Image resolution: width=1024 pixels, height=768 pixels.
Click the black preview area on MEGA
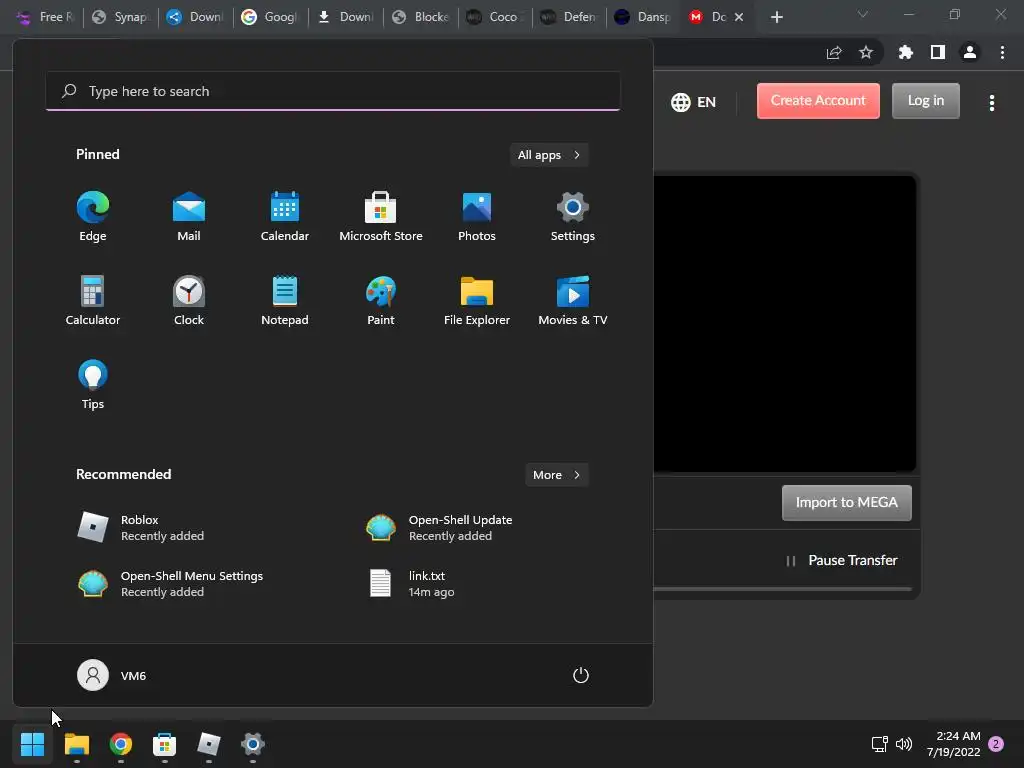pos(785,323)
